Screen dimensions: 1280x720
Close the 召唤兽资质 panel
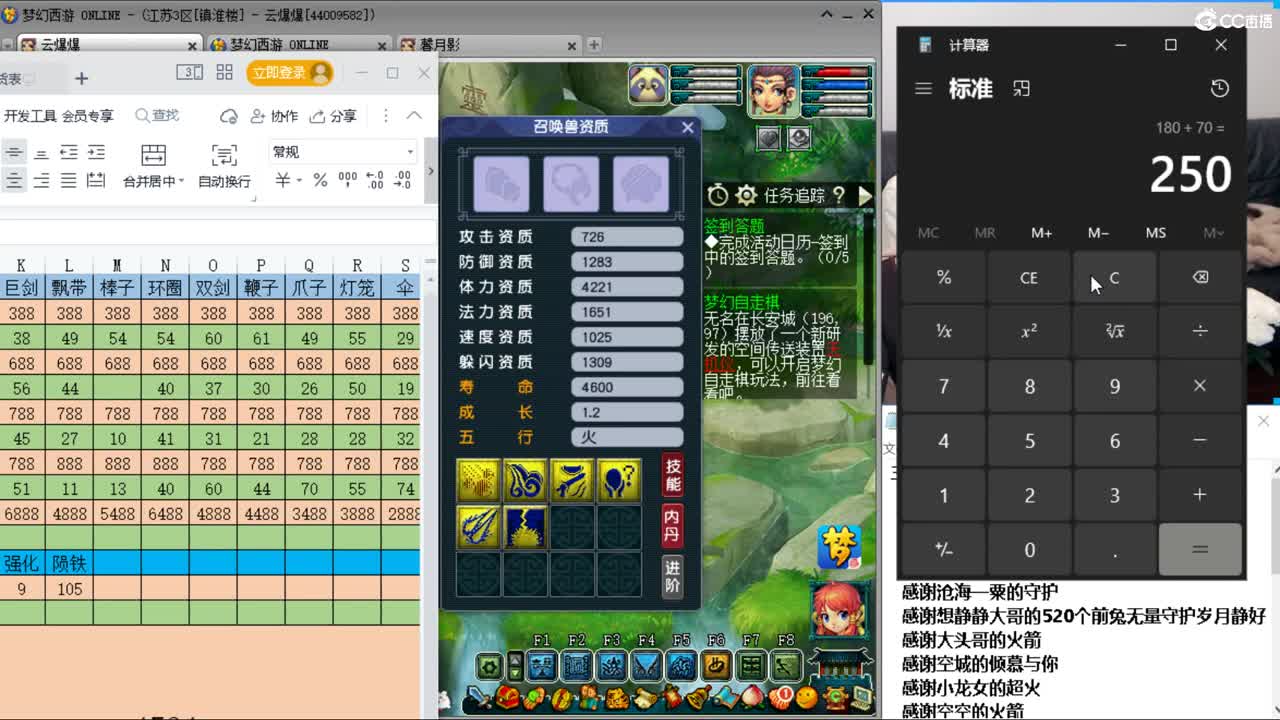(687, 127)
